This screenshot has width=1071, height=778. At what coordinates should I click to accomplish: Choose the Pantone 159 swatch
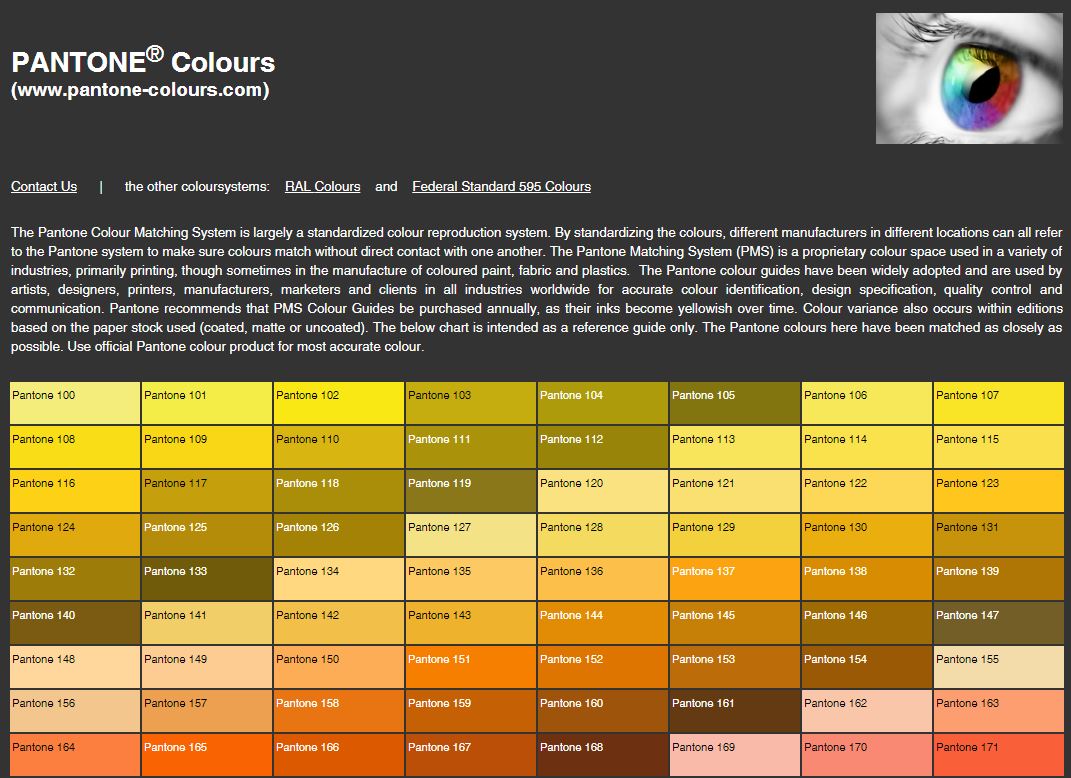tap(471, 711)
